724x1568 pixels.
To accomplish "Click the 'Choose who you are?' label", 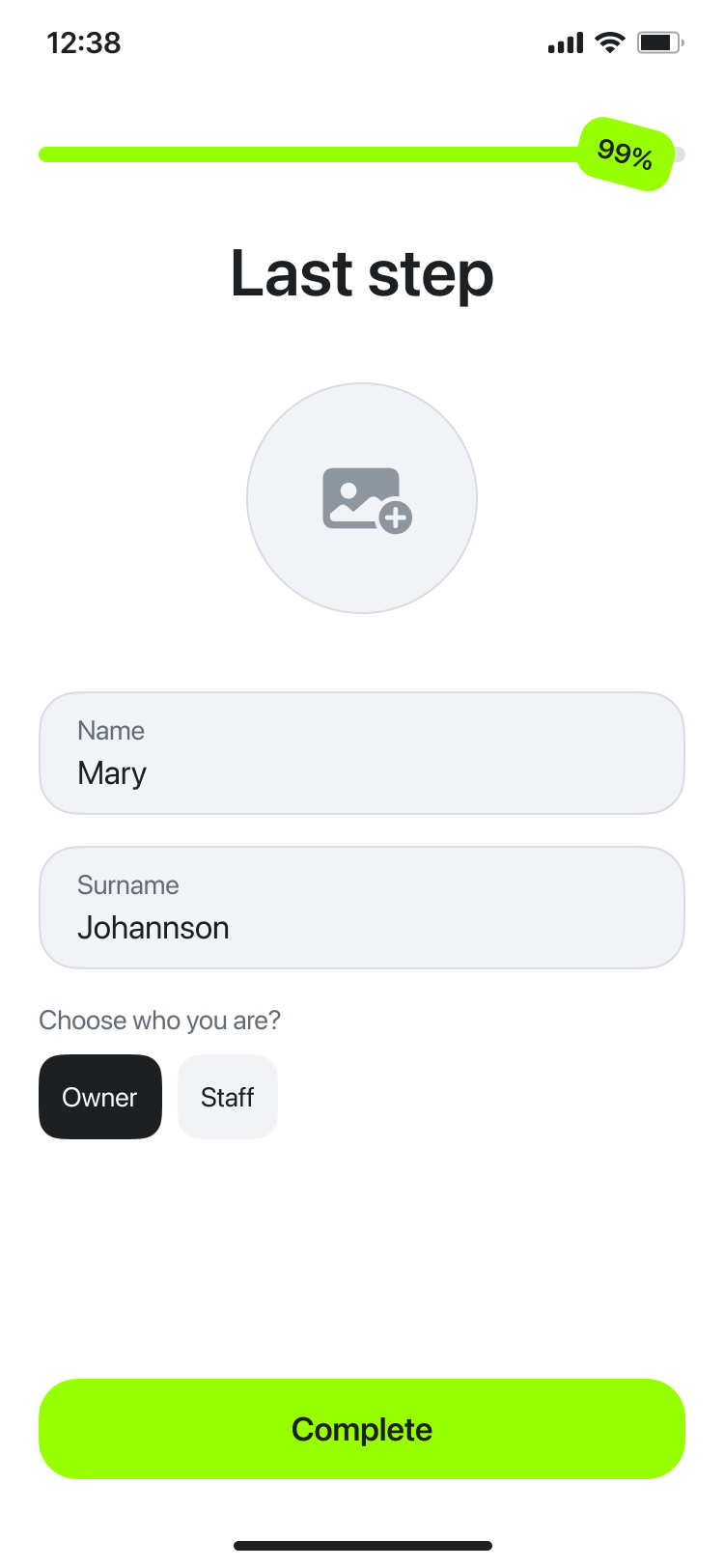I will [x=159, y=1021].
